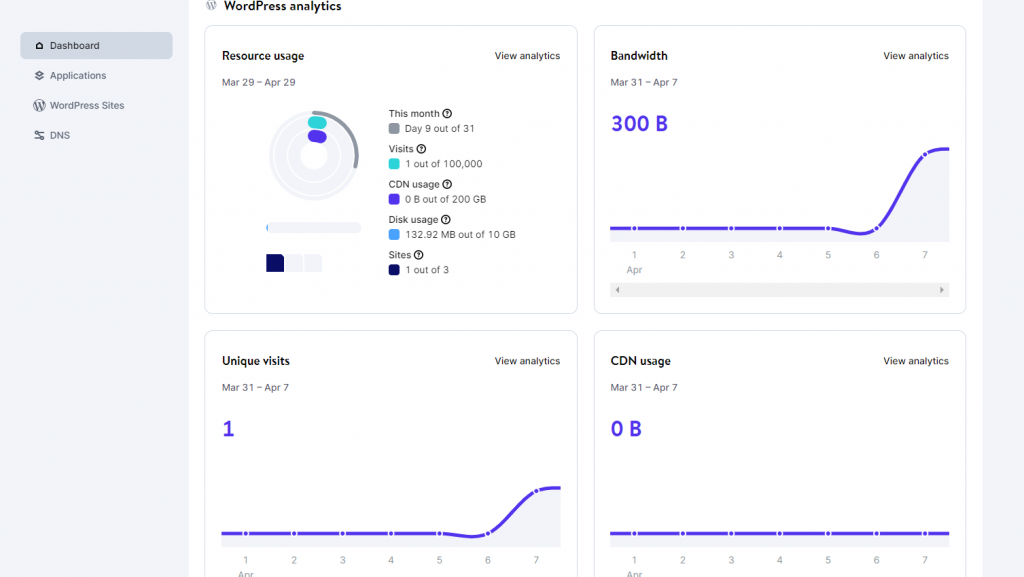Click WordPress icon beside WordPress analytics heading
The width and height of the screenshot is (1024, 577).
pyautogui.click(x=211, y=5)
